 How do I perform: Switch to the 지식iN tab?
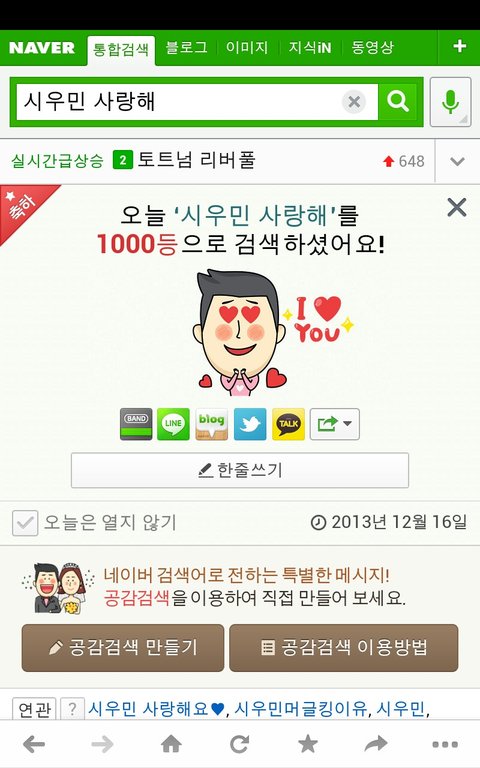pos(310,48)
